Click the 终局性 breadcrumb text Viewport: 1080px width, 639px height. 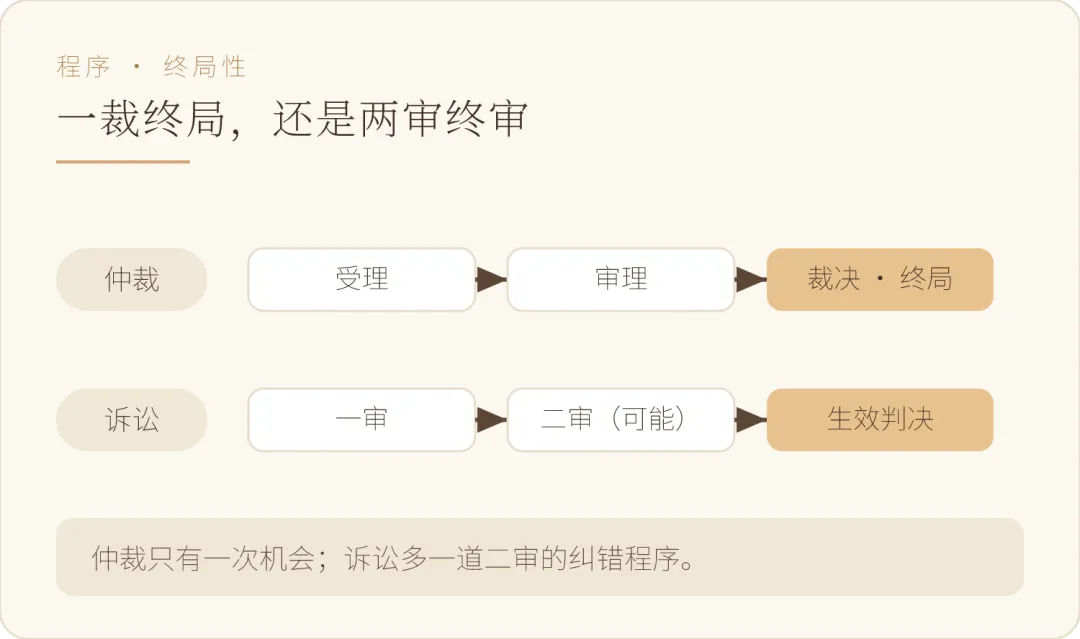click(x=205, y=67)
